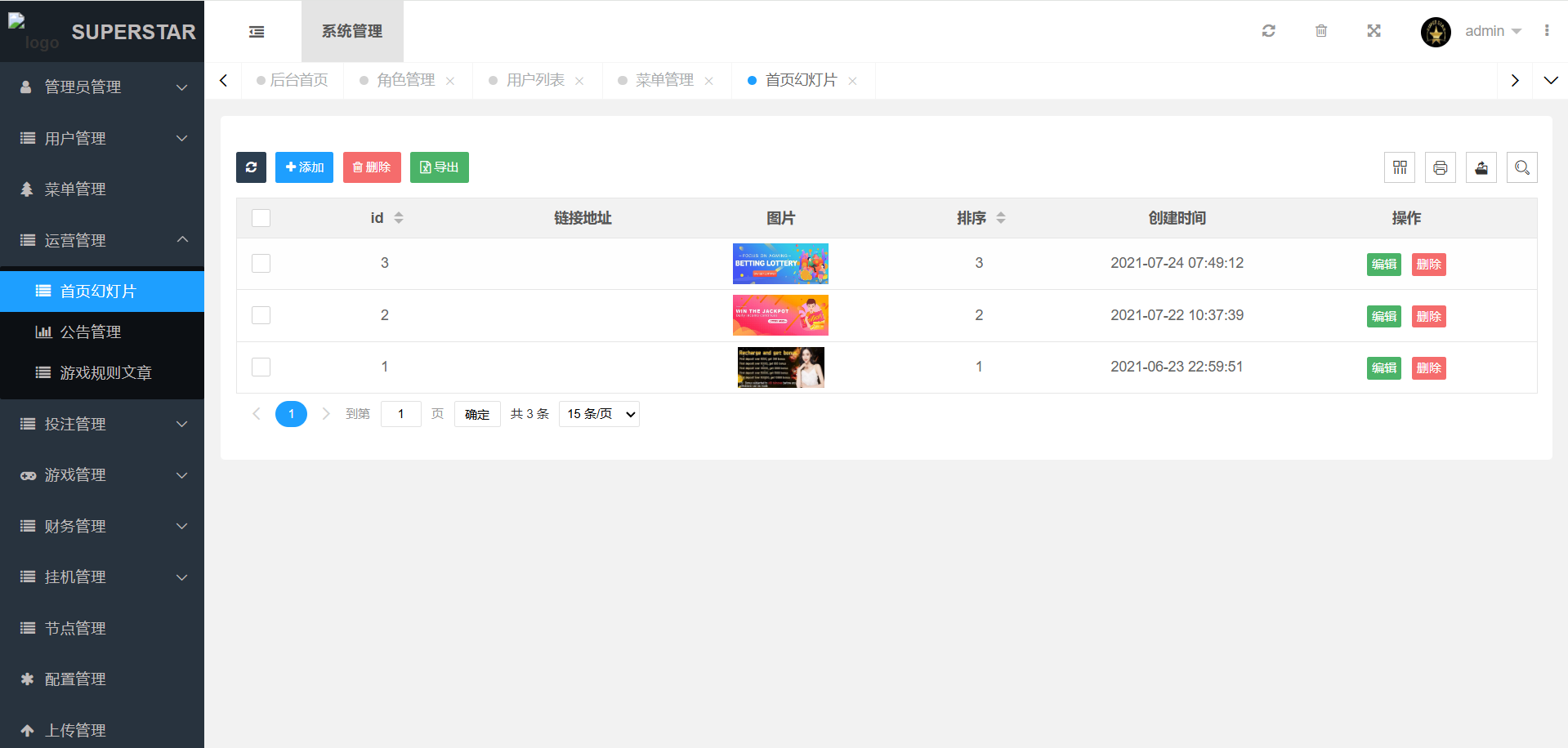1568x748 pixels.
Task: Click the trash icon in top bar
Action: 1321,31
